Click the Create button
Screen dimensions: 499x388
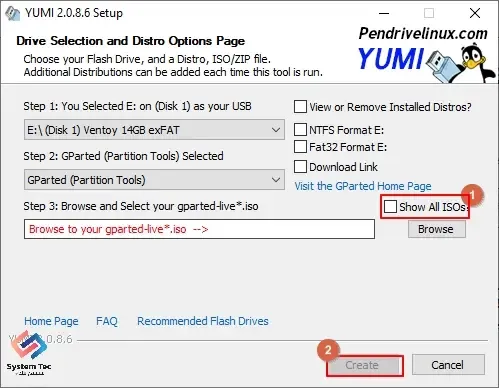tap(364, 365)
